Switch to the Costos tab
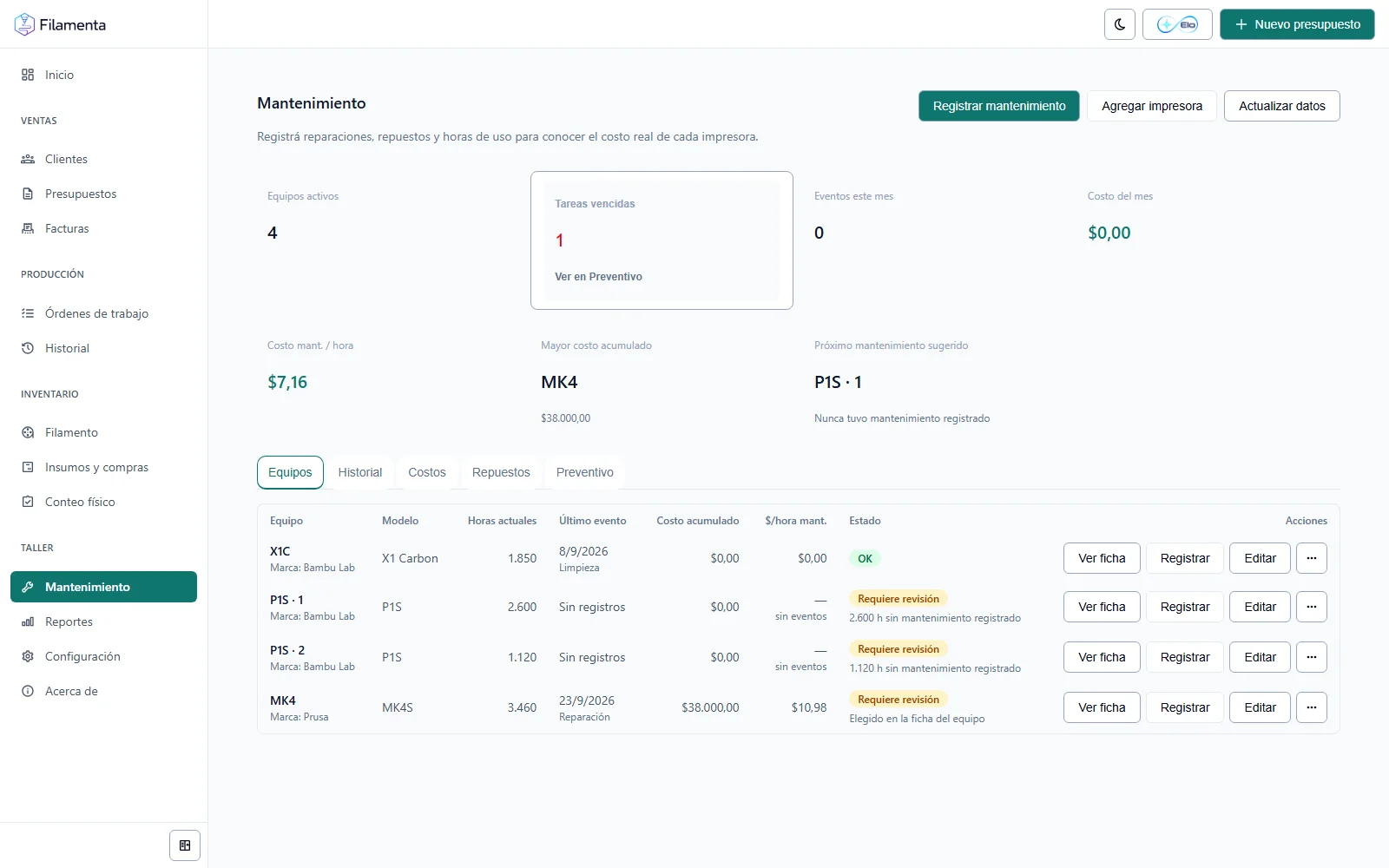The width and height of the screenshot is (1389, 868). [x=427, y=472]
